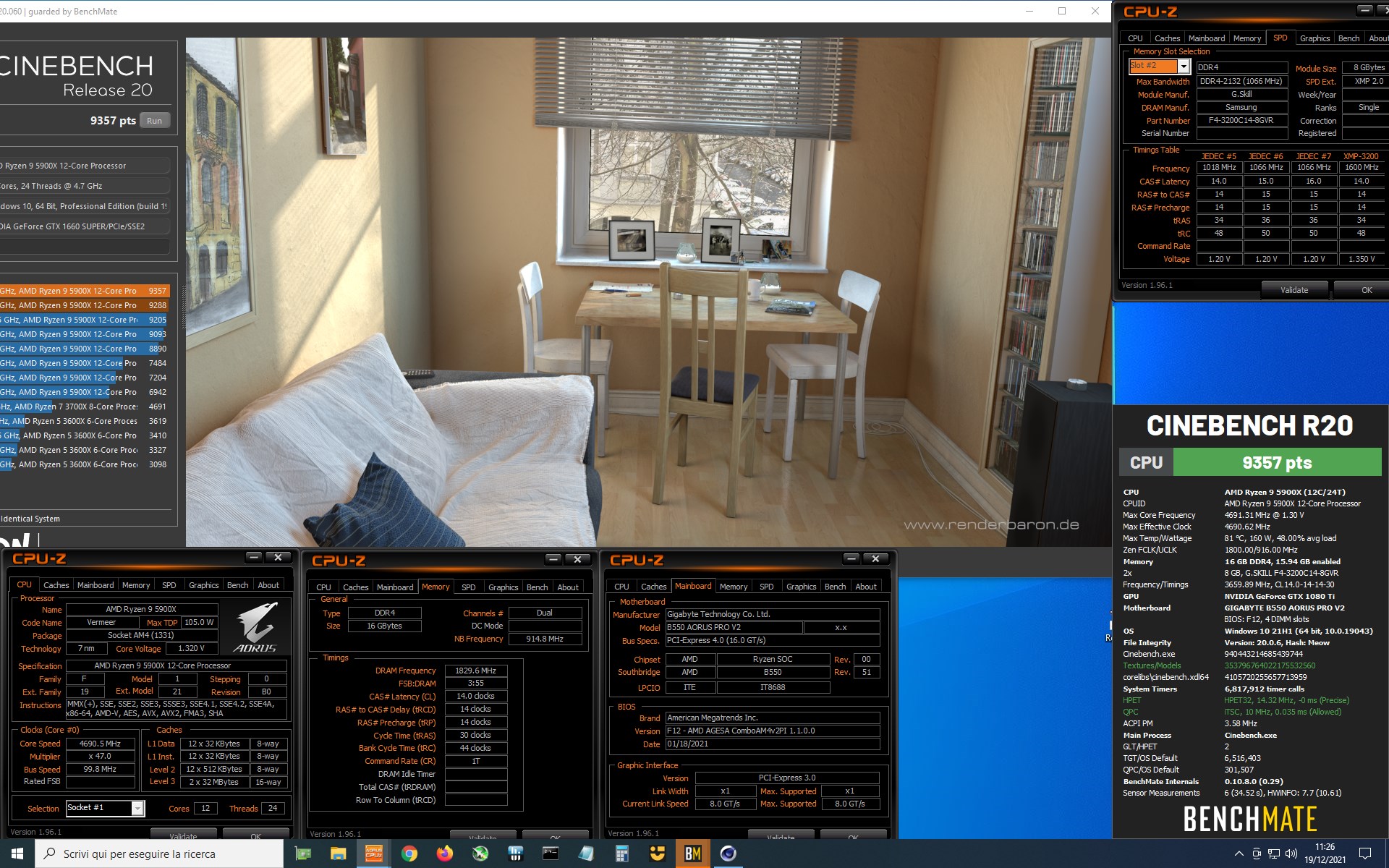The height and width of the screenshot is (868, 1389).
Task: Click the Identical System legend label
Action: coord(30,519)
